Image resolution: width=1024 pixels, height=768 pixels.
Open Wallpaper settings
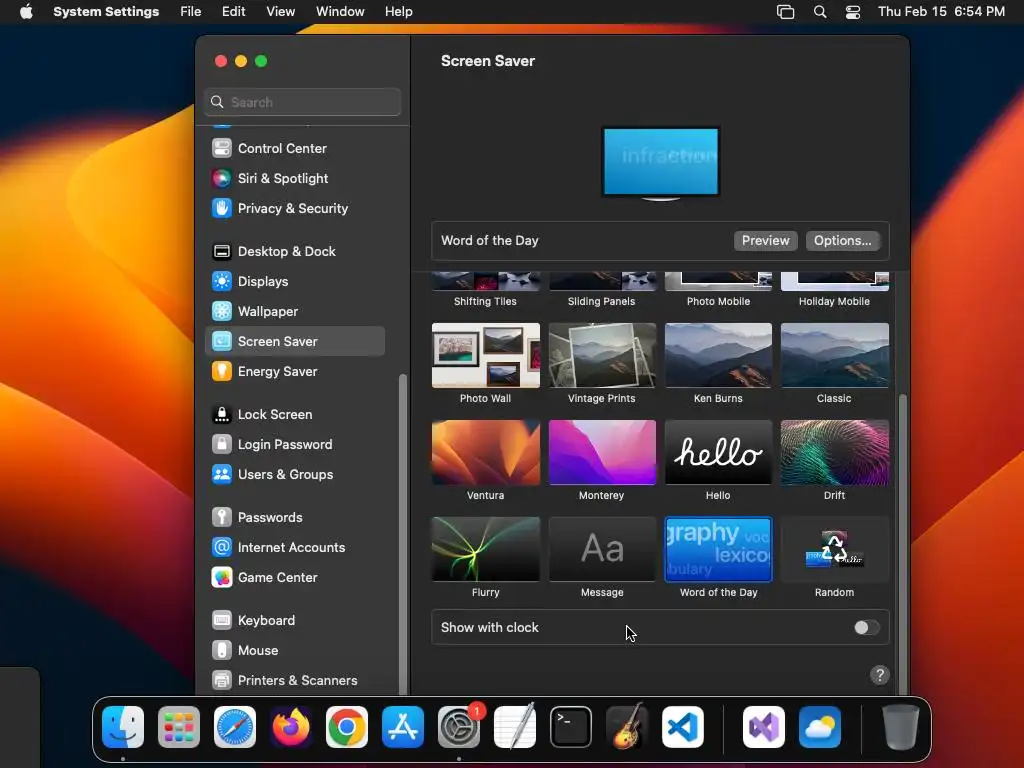click(x=295, y=312)
